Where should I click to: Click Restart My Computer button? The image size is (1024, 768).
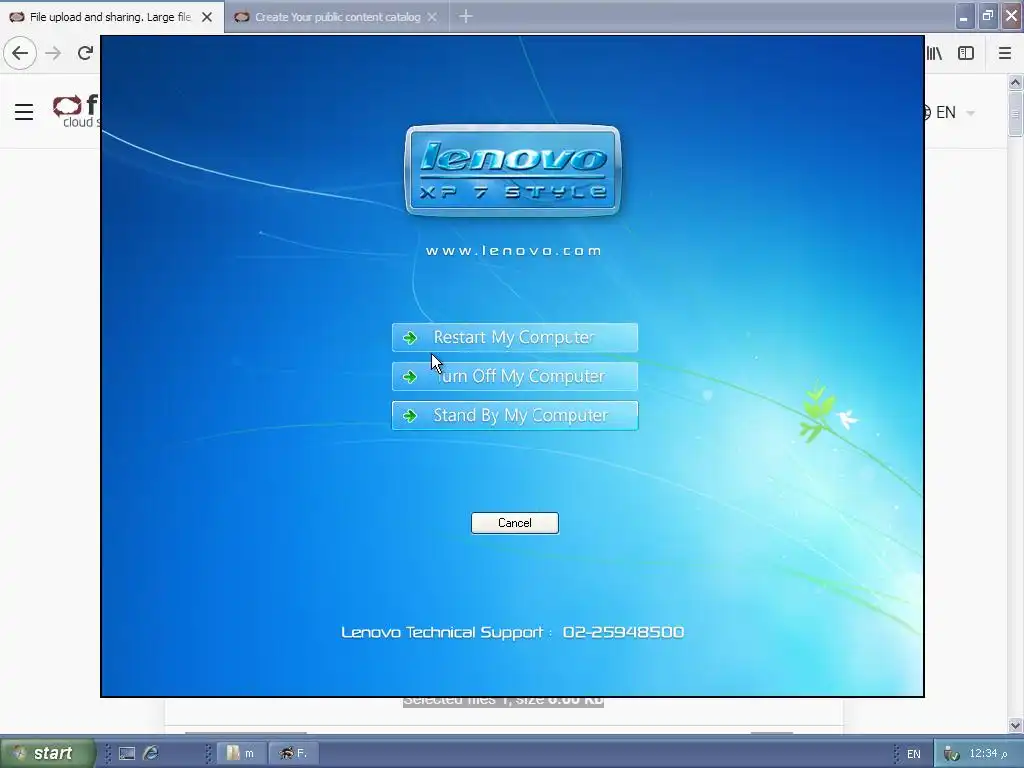[x=515, y=338]
